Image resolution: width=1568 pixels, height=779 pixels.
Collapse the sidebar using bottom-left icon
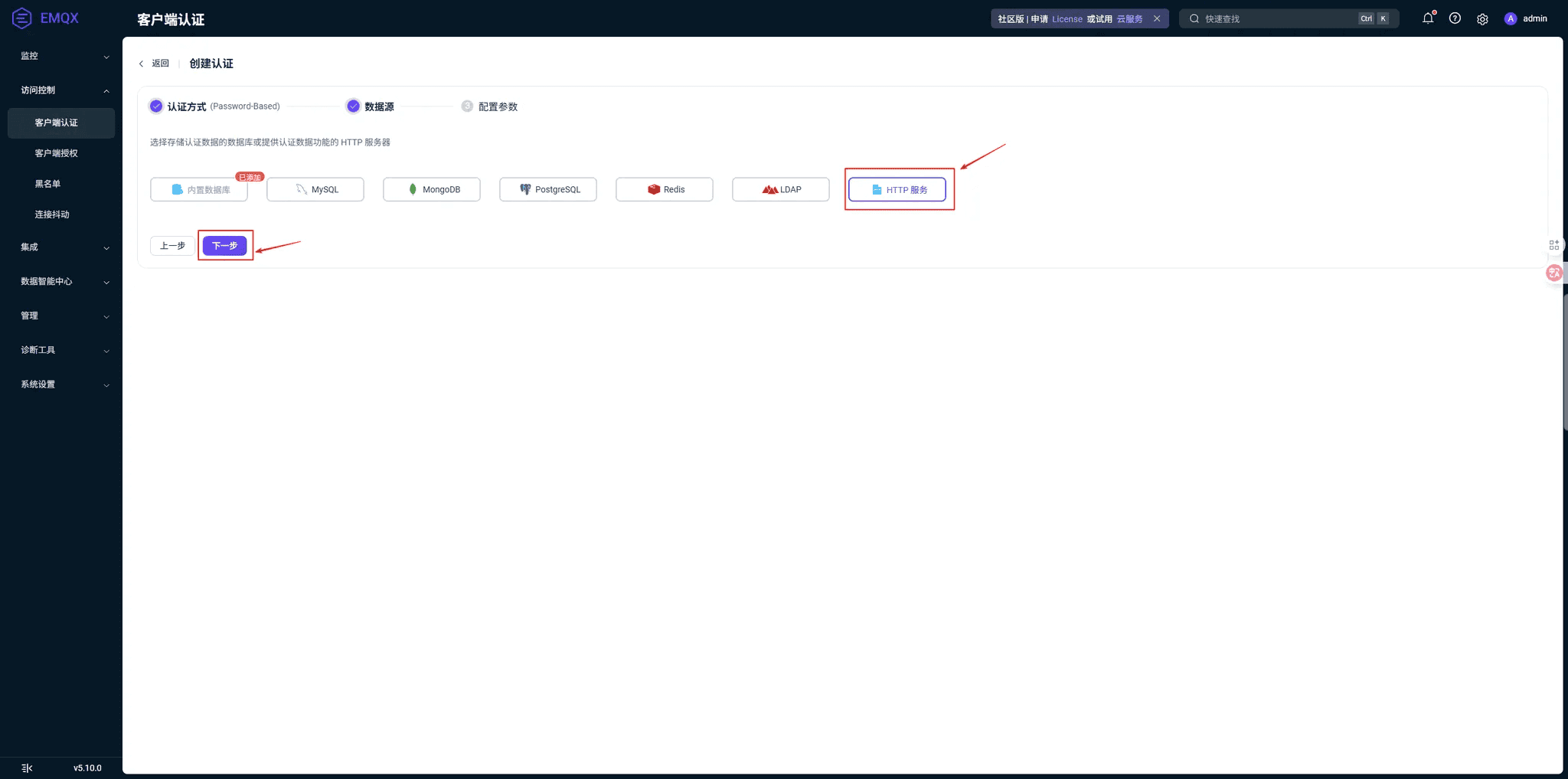(x=27, y=768)
